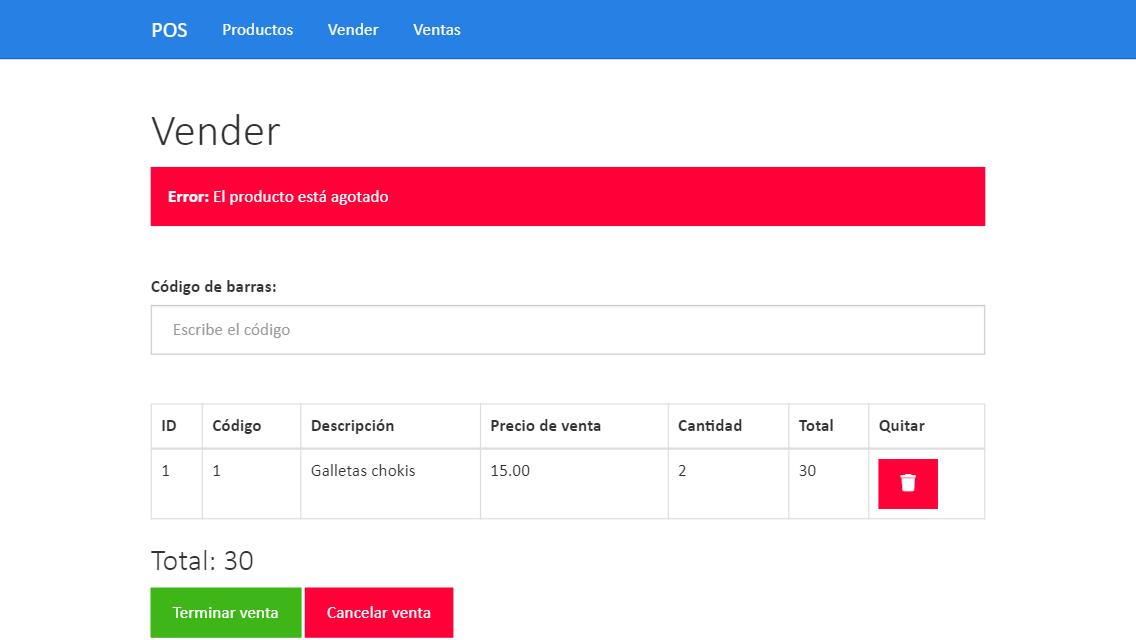Screen dimensions: 1136x640
Task: Open the Productos menu item
Action: point(257,30)
